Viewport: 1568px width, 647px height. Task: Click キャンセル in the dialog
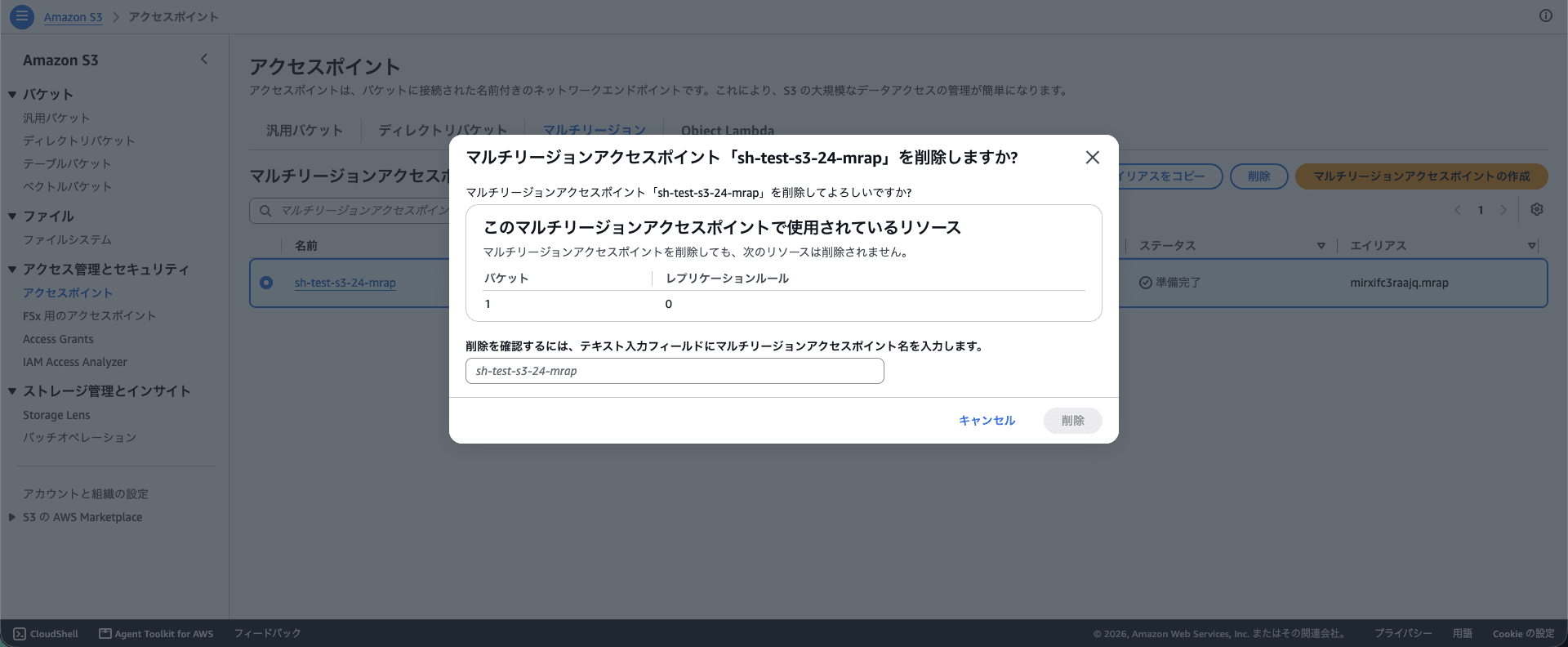coord(987,421)
